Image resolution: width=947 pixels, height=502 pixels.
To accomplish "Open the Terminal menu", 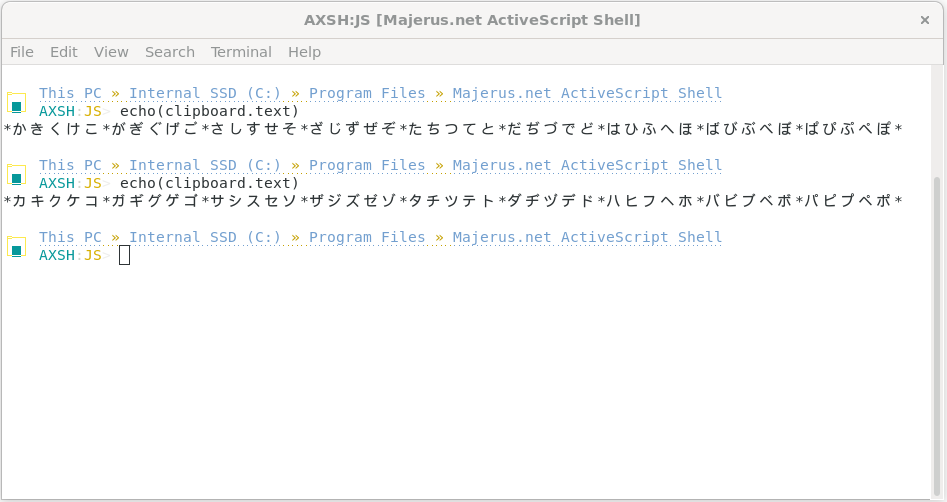I will (x=241, y=52).
